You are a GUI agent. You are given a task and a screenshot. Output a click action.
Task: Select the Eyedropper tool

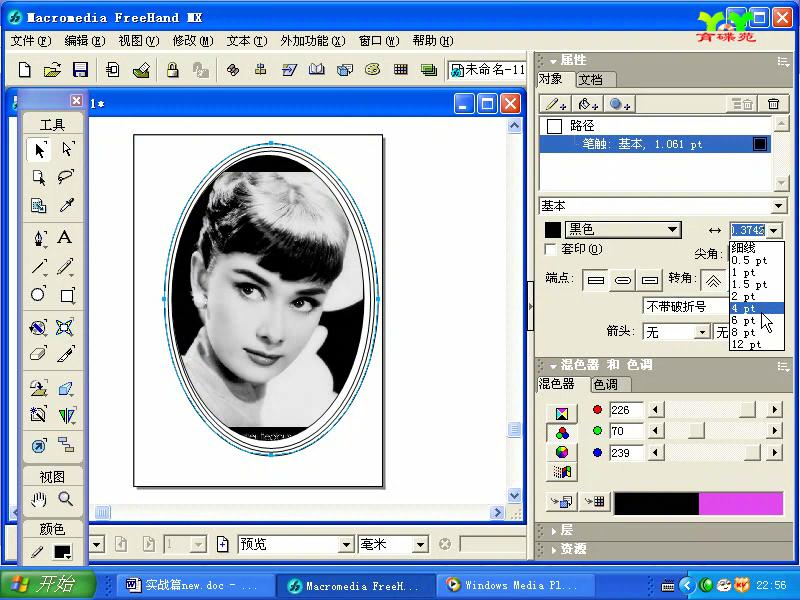[x=67, y=205]
